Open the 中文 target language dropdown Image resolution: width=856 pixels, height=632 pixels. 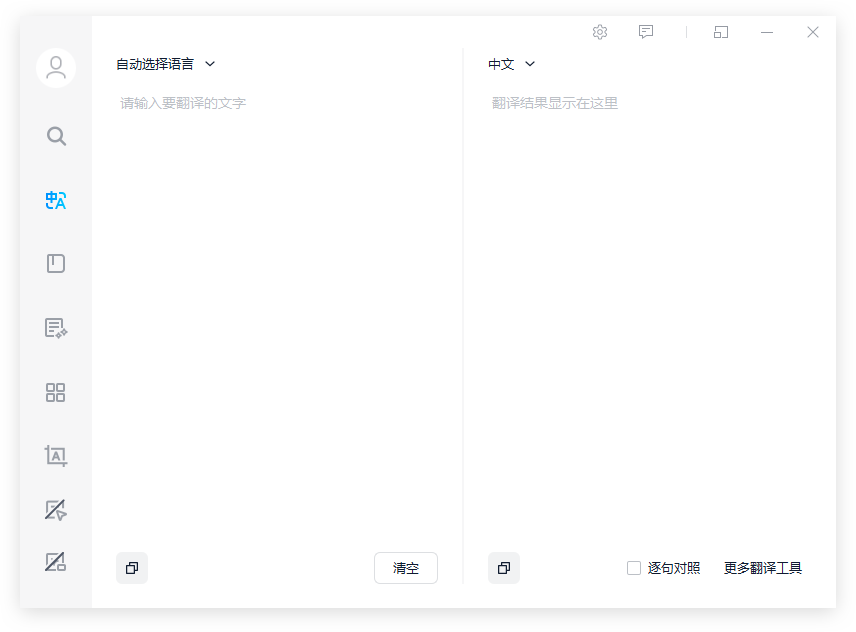pos(511,64)
